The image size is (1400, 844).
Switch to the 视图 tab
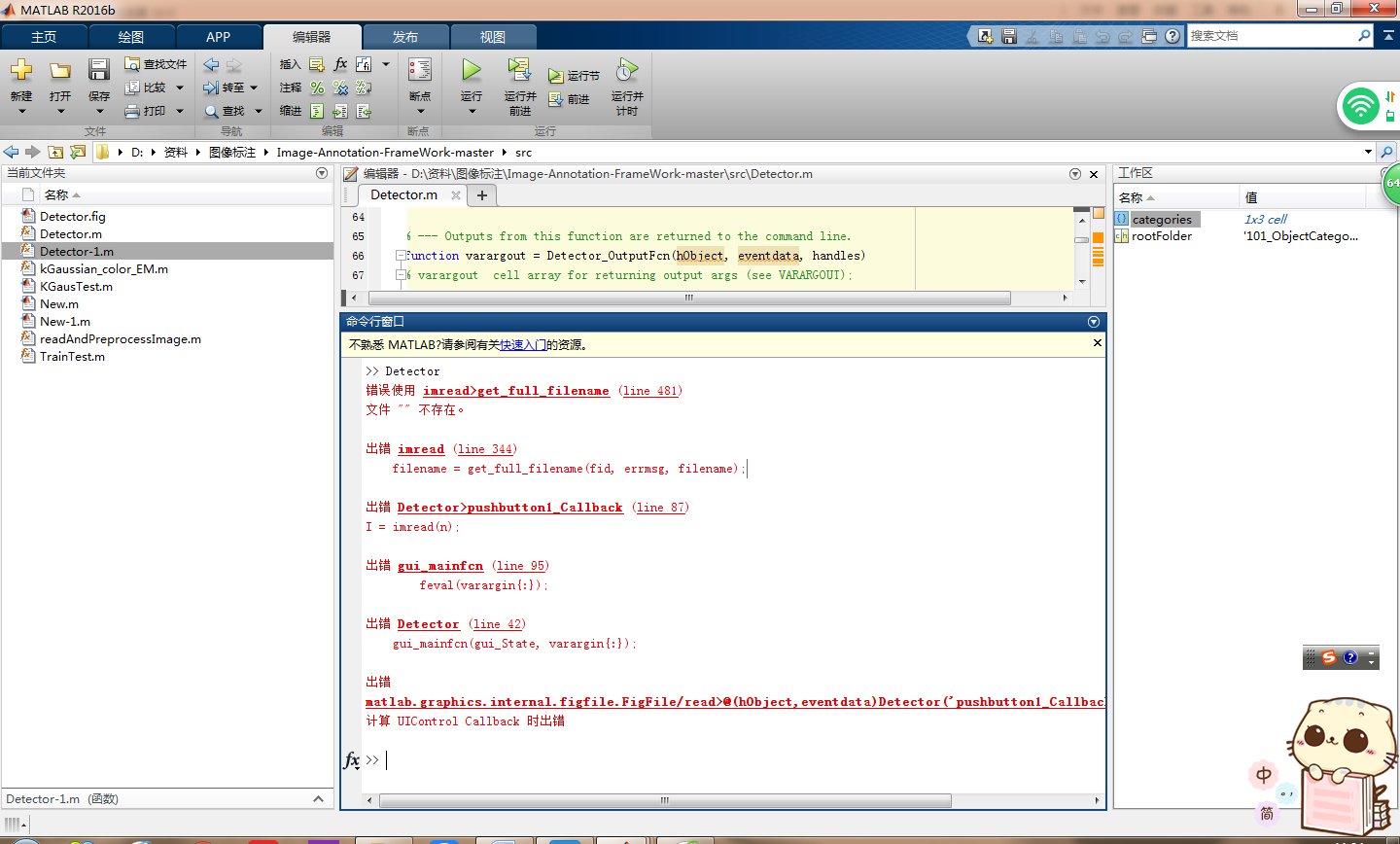tap(493, 37)
